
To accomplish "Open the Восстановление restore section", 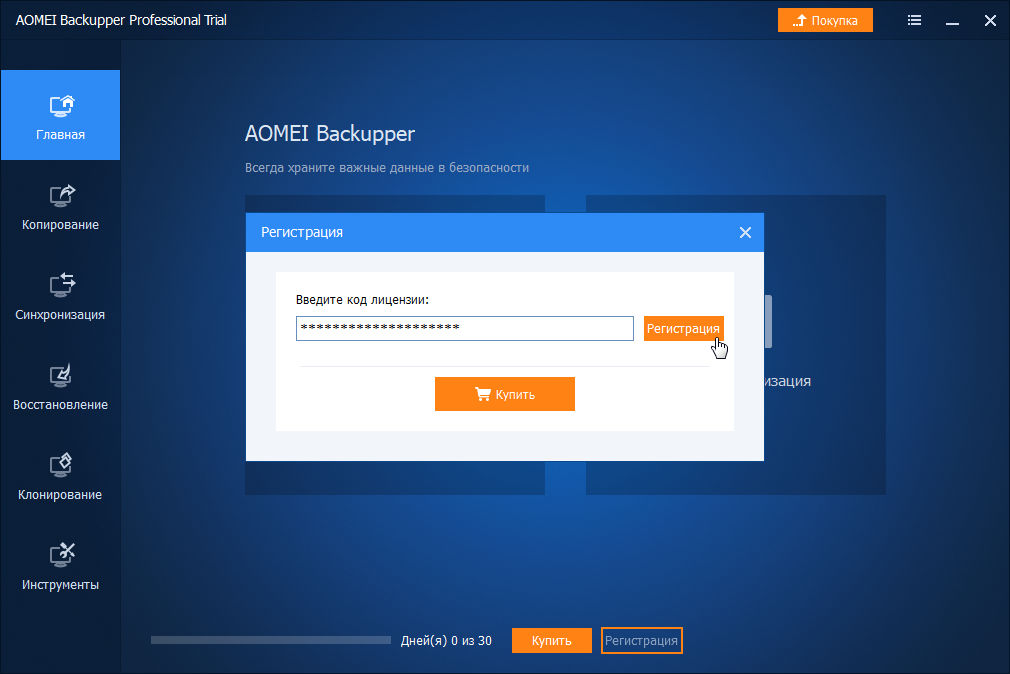I will click(x=60, y=386).
